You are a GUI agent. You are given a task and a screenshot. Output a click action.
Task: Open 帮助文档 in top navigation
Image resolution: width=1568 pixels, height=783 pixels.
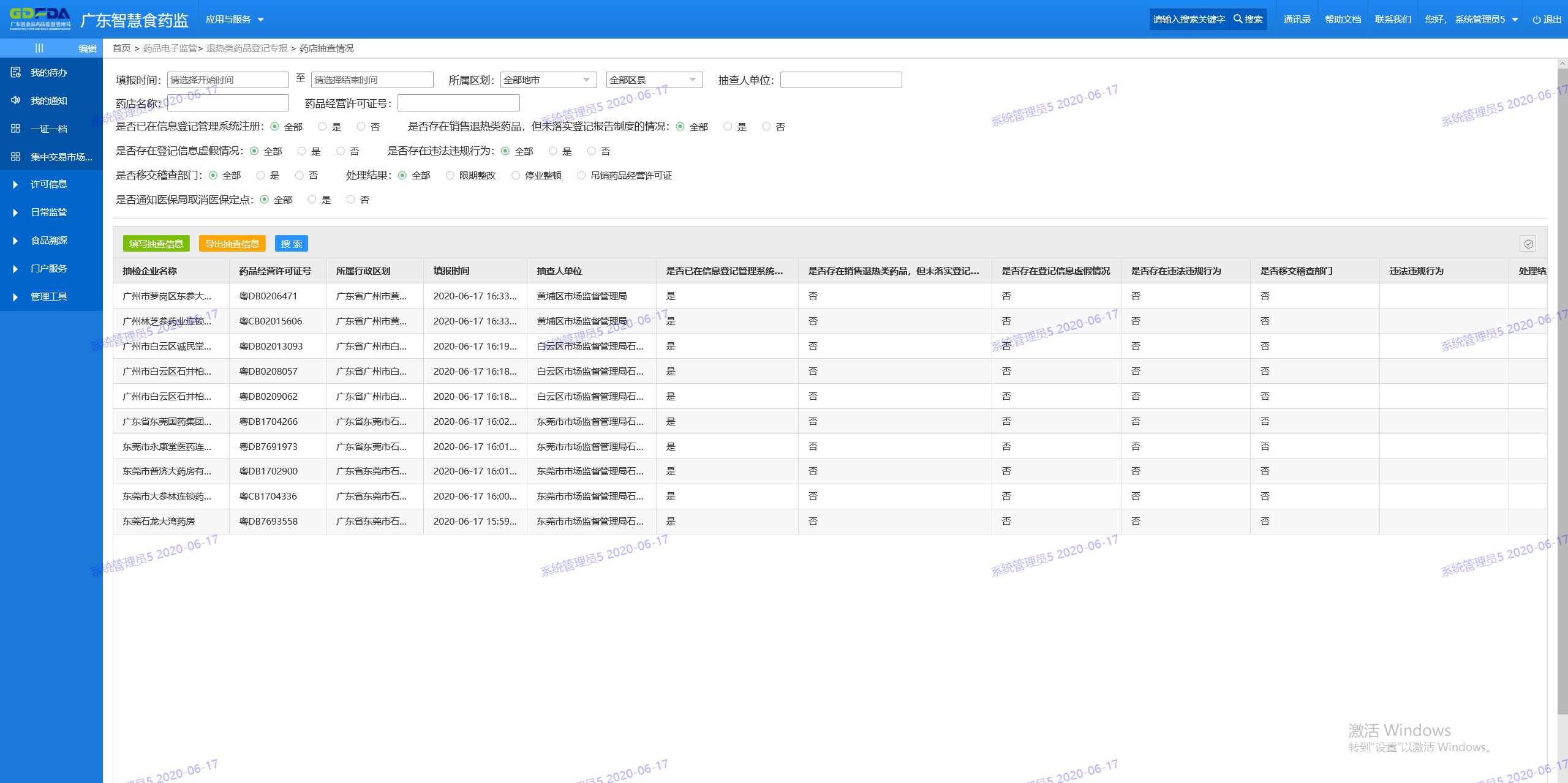click(x=1343, y=20)
